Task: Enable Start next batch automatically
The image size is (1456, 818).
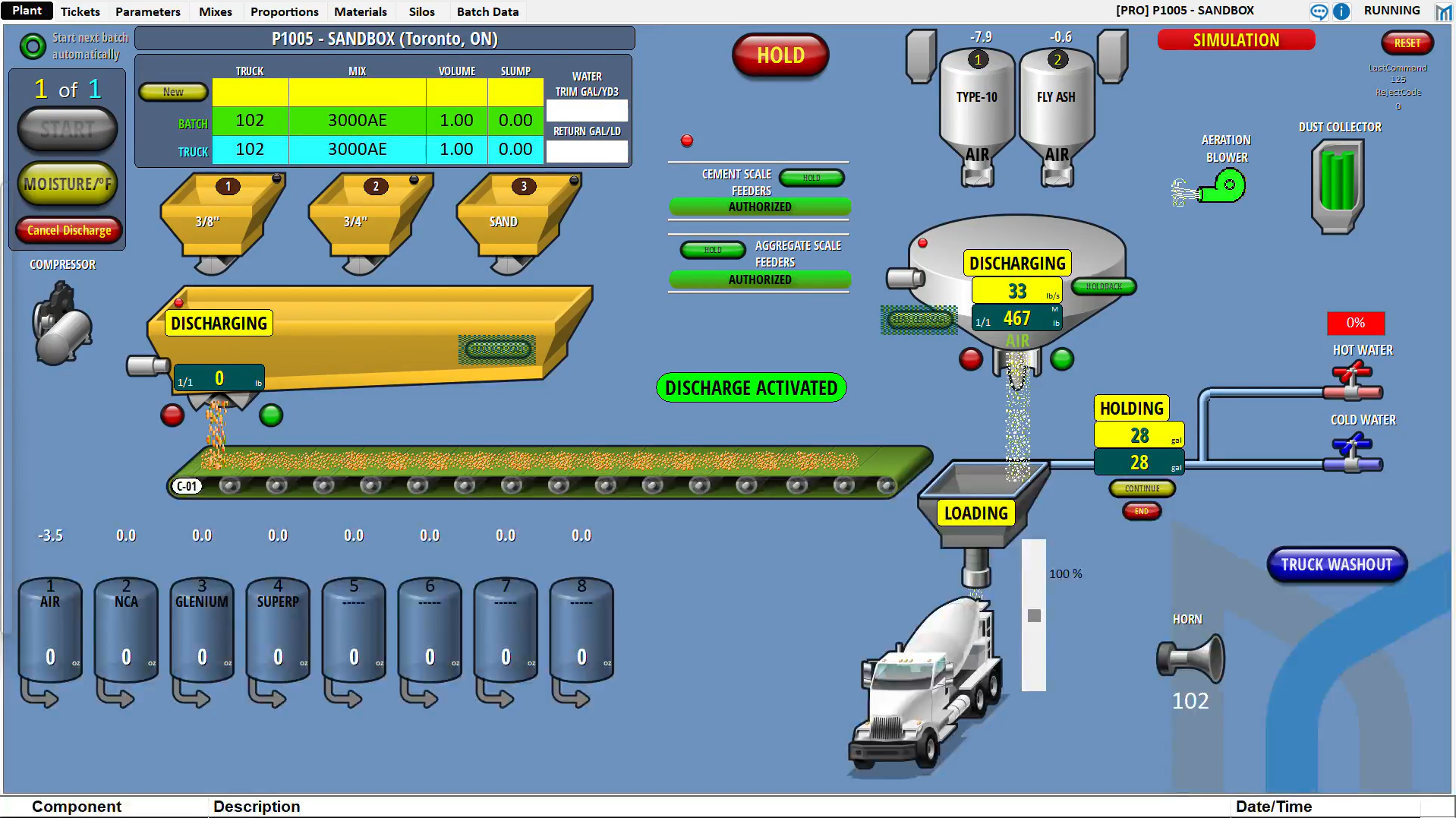Action: coord(32,46)
